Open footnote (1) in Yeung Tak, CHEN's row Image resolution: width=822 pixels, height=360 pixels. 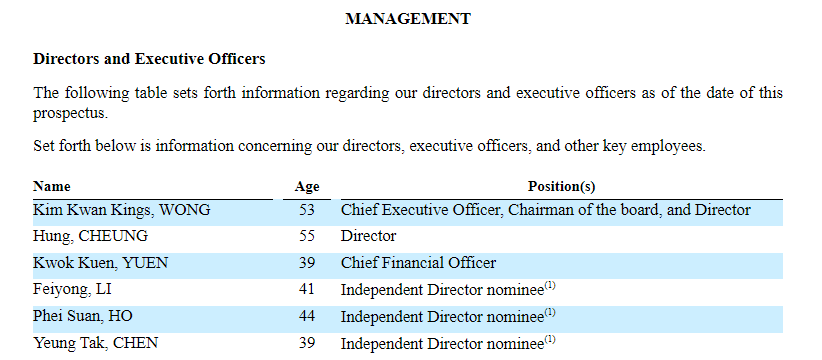click(x=549, y=340)
